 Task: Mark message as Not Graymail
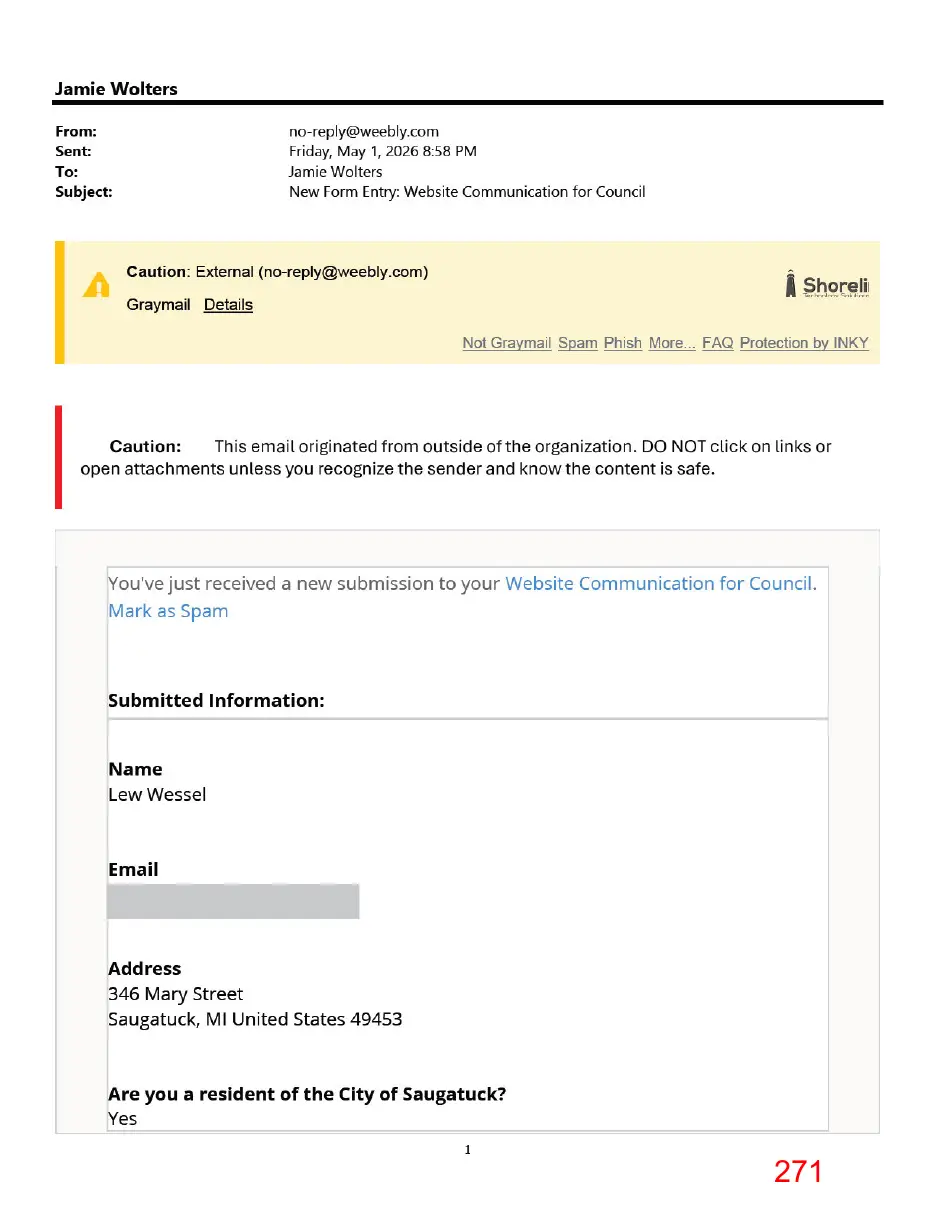pyautogui.click(x=507, y=343)
